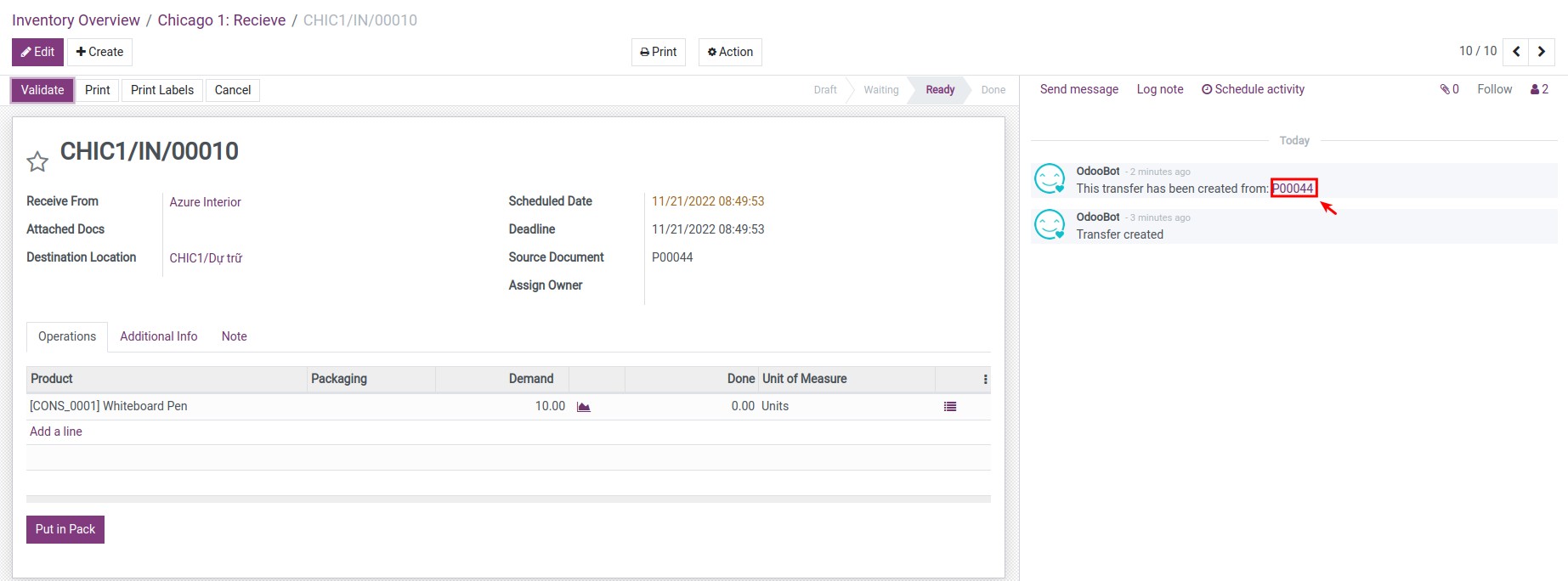Open detailed operations list icon for Whiteboard Pen
This screenshot has width=1568, height=581.
coord(950,407)
